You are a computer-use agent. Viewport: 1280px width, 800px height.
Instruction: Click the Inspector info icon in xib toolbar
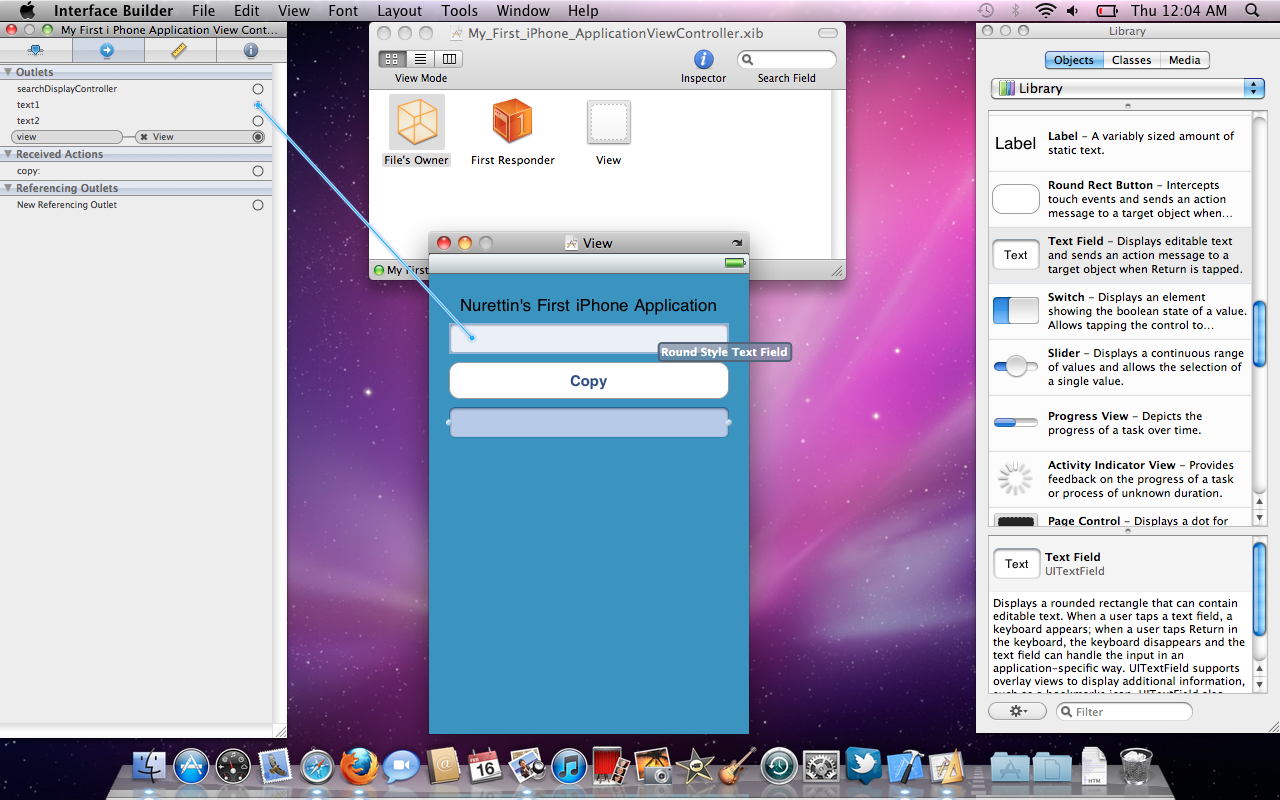[x=704, y=59]
